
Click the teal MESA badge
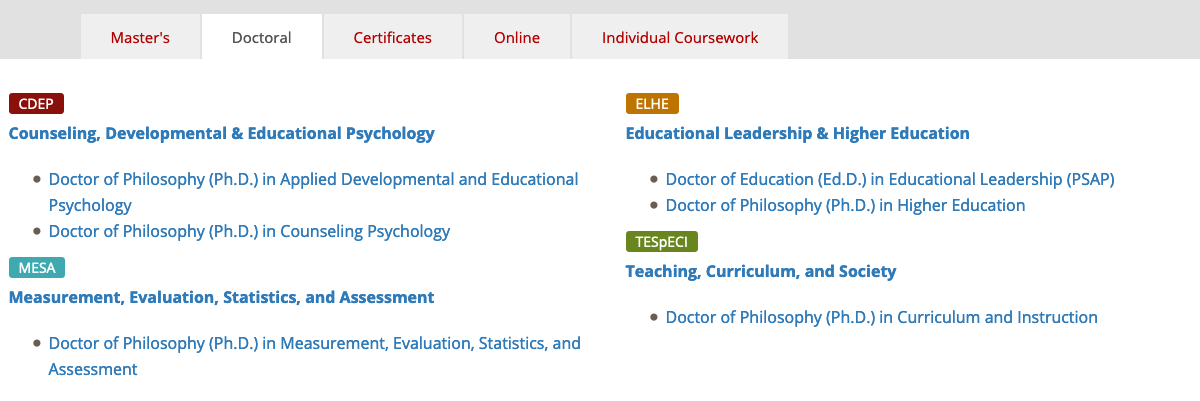(37, 267)
